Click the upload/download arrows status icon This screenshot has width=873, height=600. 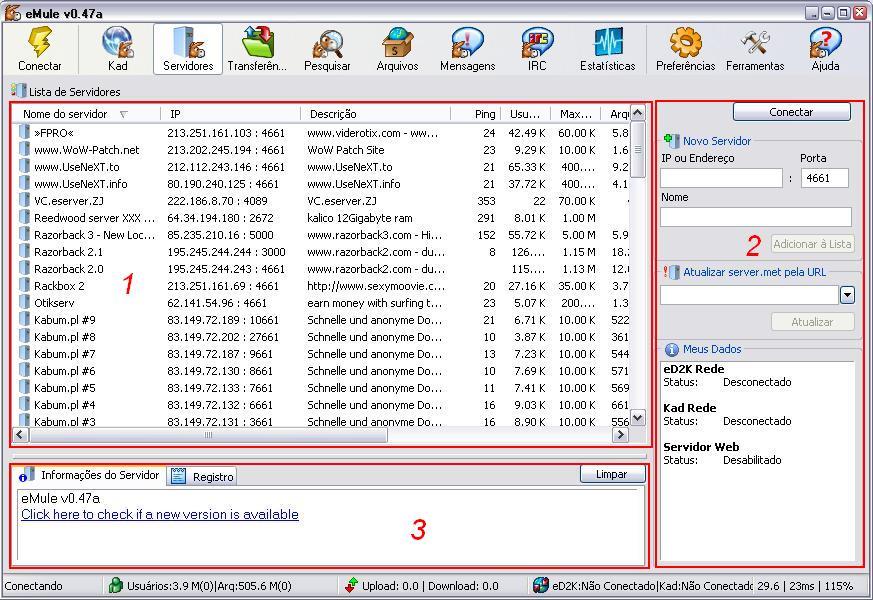point(351,585)
